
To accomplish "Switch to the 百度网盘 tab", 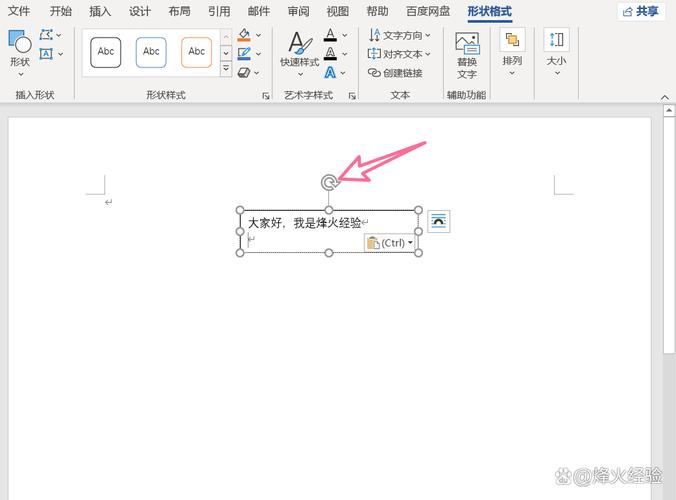I will click(x=428, y=11).
